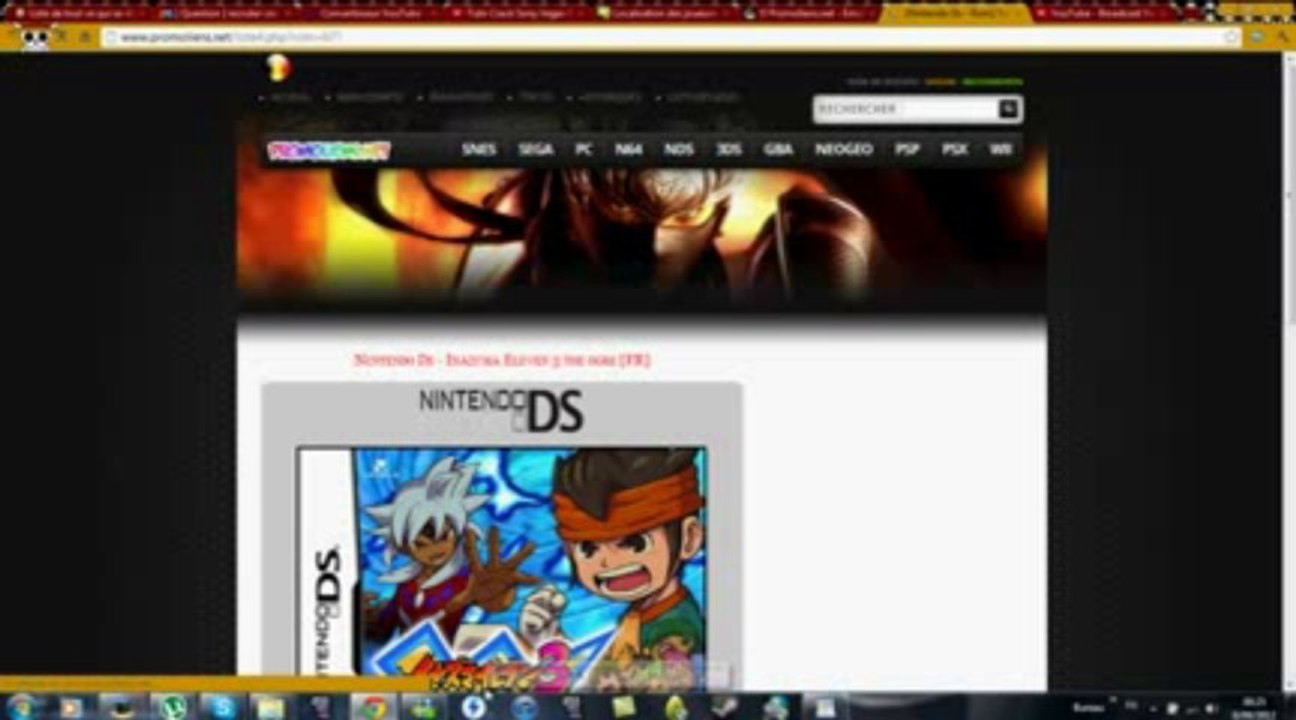Click the skull icon left of the address bar
Image resolution: width=1296 pixels, height=720 pixels.
(x=35, y=38)
